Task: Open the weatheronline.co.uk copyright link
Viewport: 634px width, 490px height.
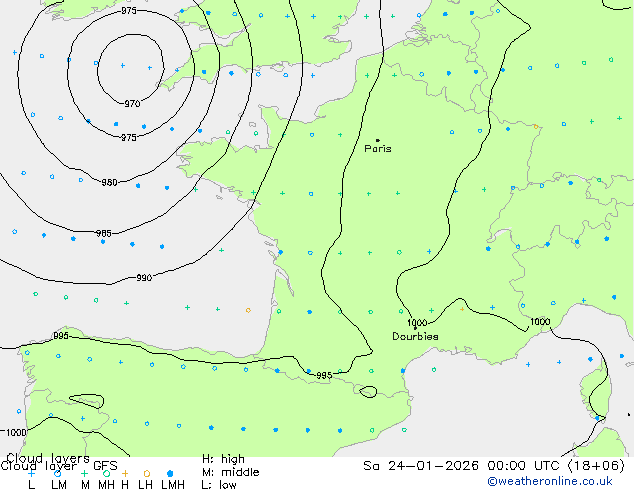Action: point(550,481)
